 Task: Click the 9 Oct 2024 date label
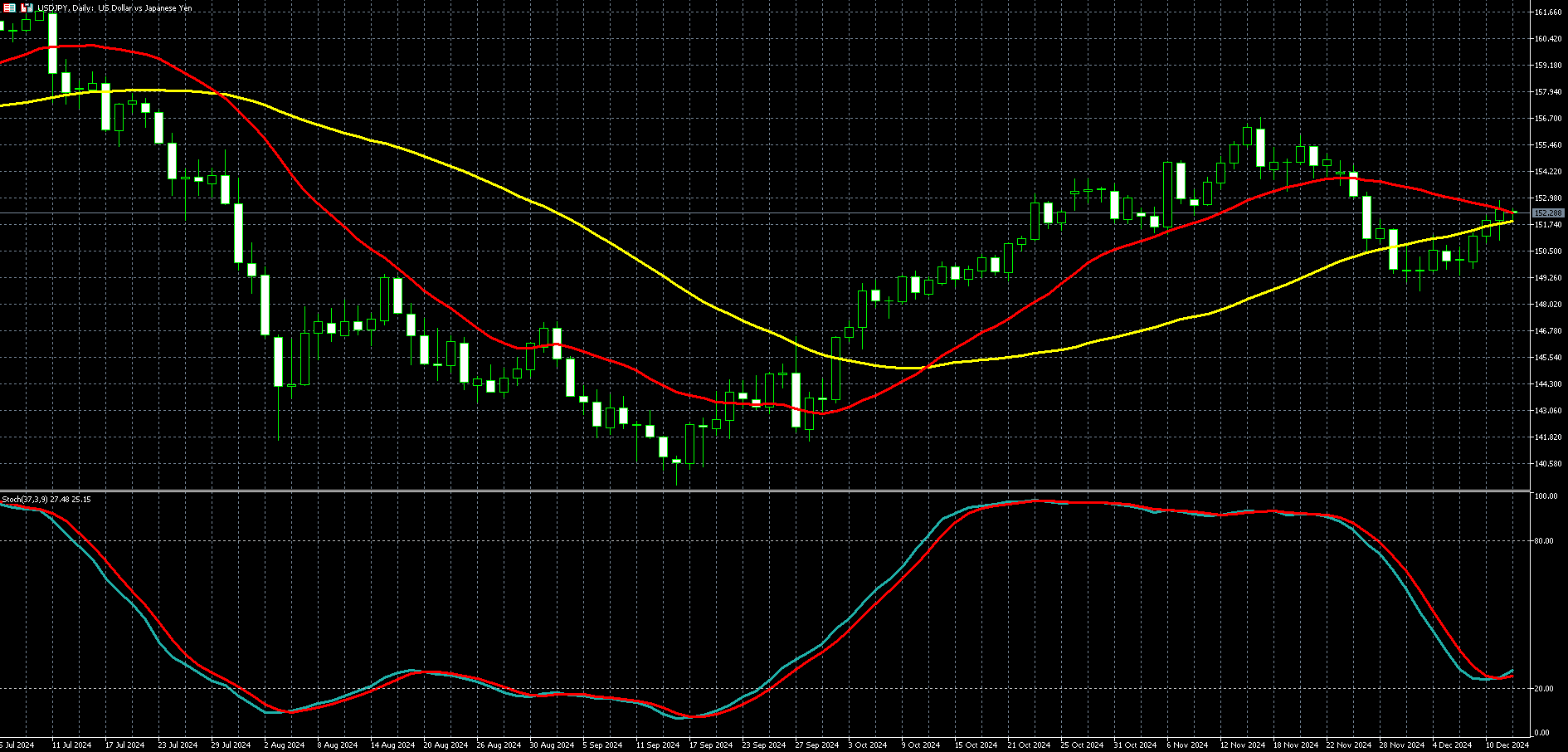(x=921, y=745)
